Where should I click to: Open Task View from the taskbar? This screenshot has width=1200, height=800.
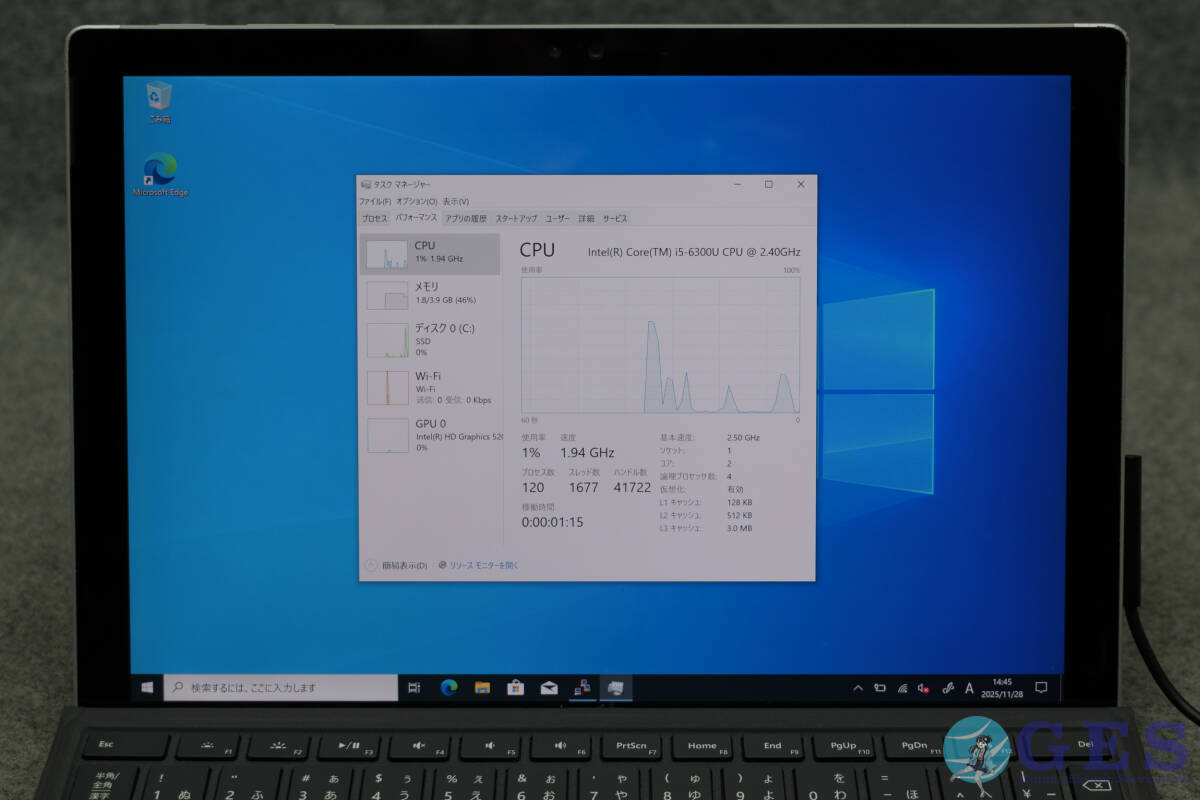(x=414, y=688)
